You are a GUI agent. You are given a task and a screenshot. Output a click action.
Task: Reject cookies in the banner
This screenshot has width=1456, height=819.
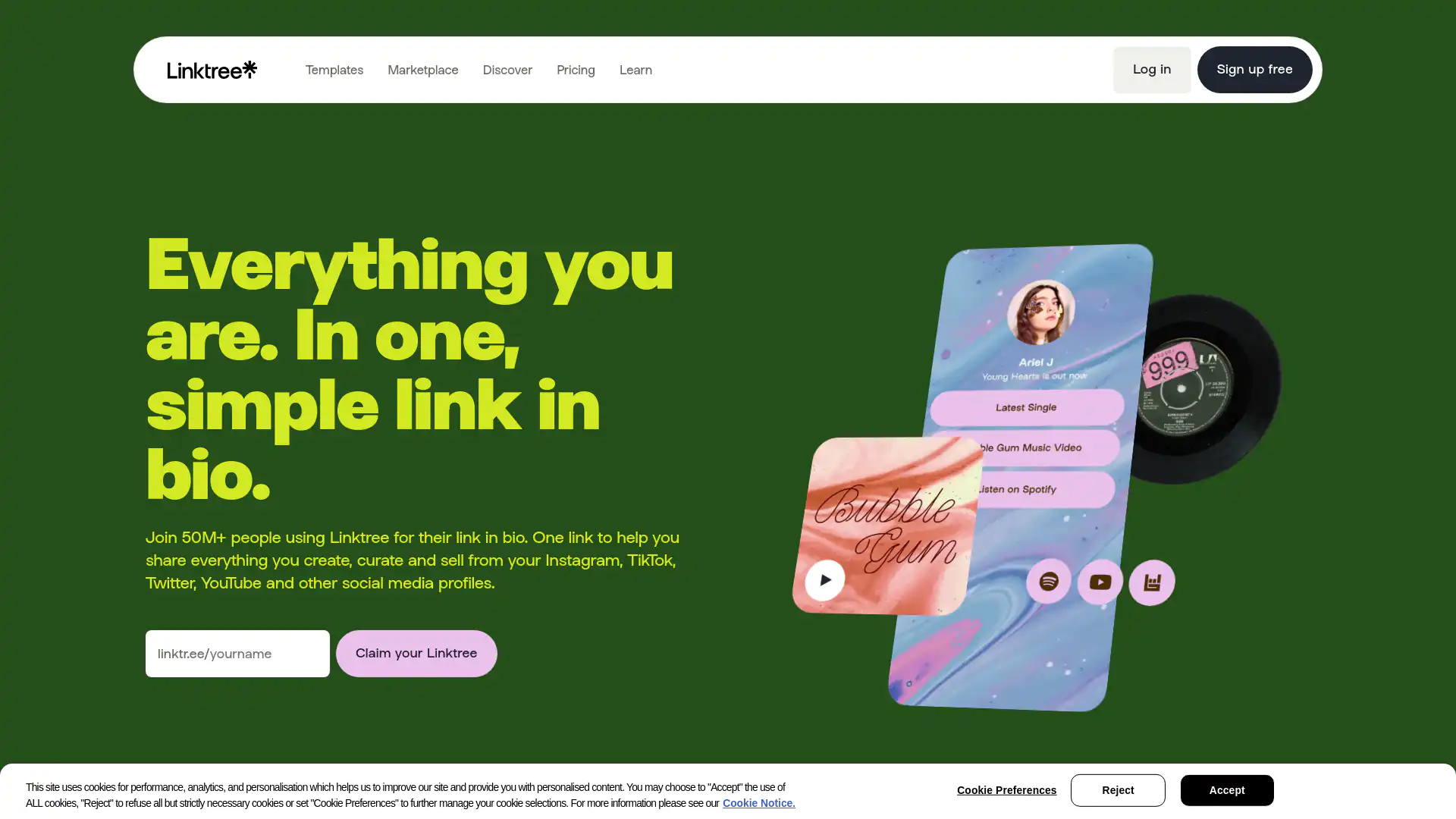click(x=1118, y=790)
